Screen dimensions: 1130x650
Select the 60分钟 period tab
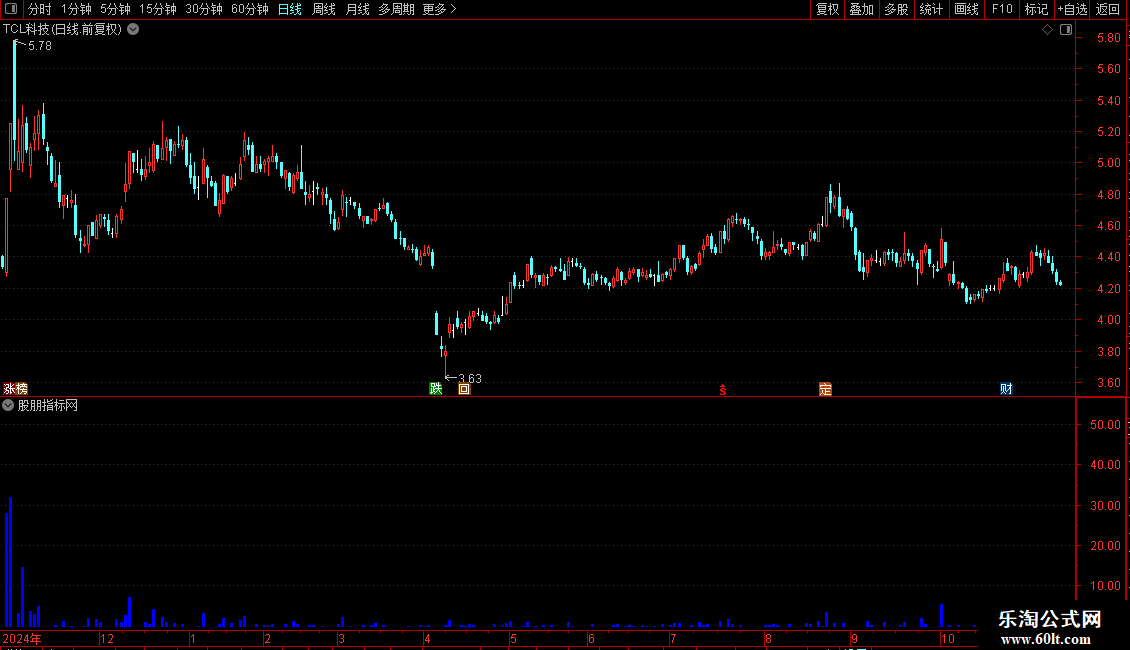click(250, 9)
